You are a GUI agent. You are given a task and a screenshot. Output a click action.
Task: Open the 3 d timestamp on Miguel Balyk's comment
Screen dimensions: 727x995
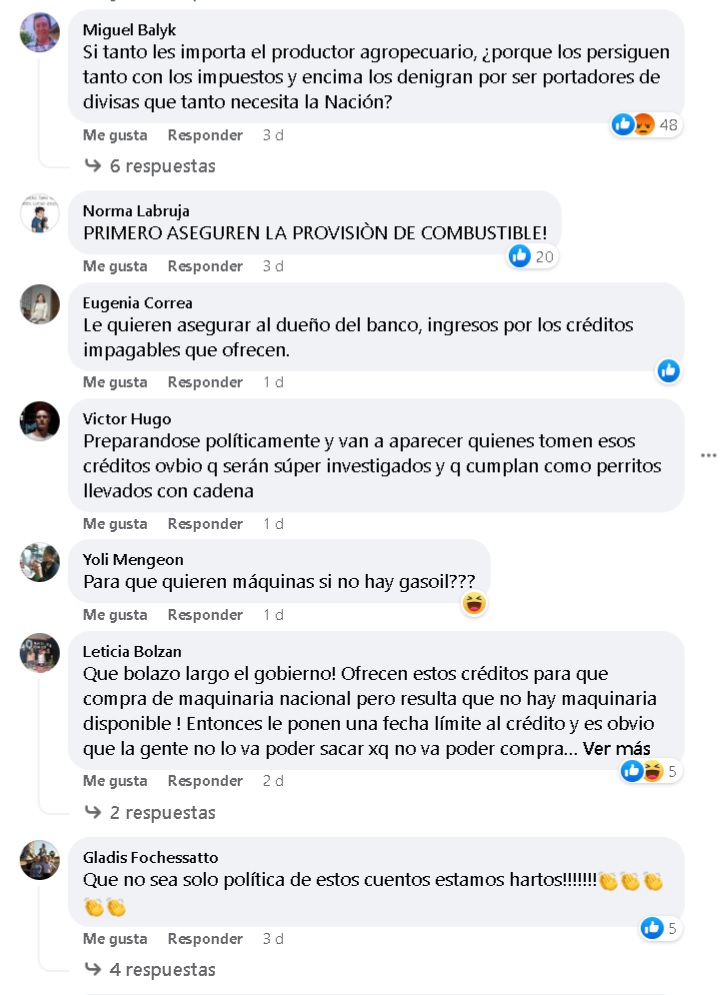tap(273, 135)
